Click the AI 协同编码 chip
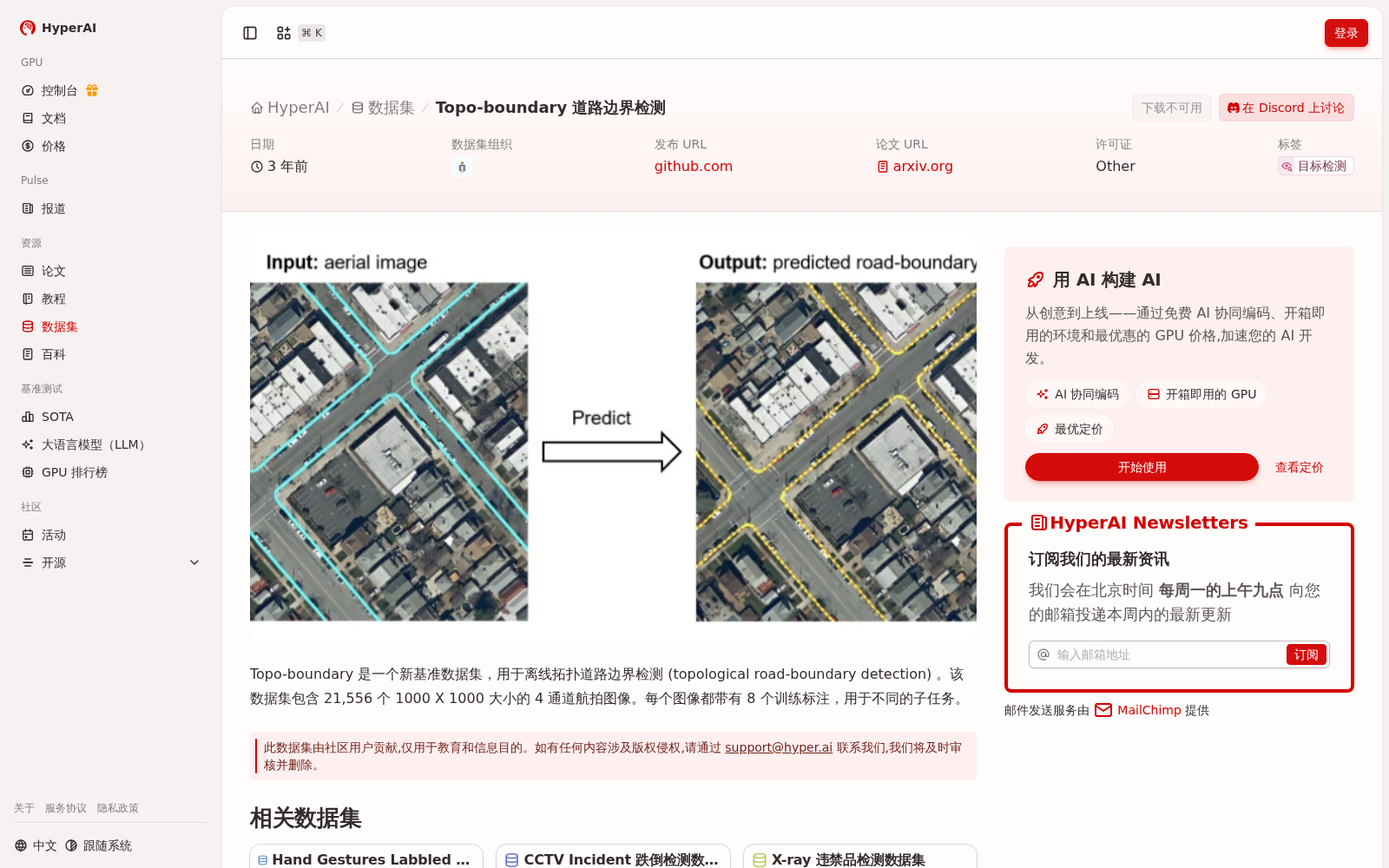1389x868 pixels. pos(1077,394)
